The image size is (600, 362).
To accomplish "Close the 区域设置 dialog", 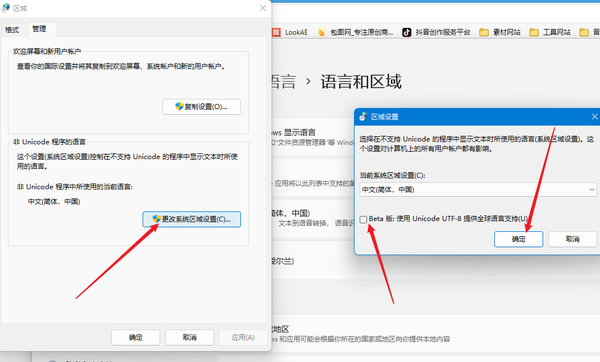I will (x=594, y=116).
